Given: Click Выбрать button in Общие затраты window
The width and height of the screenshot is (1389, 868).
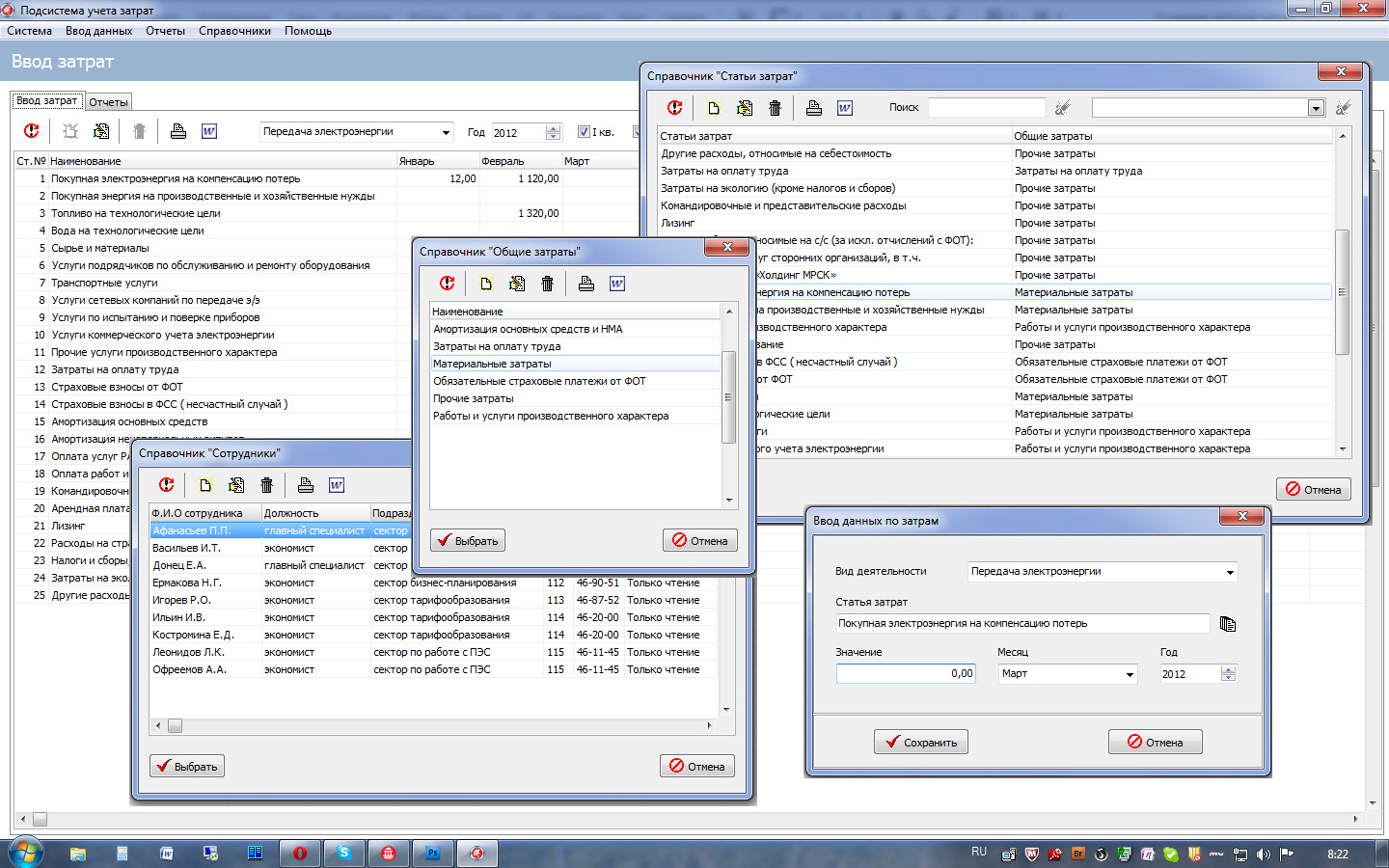Looking at the screenshot, I should 468,541.
